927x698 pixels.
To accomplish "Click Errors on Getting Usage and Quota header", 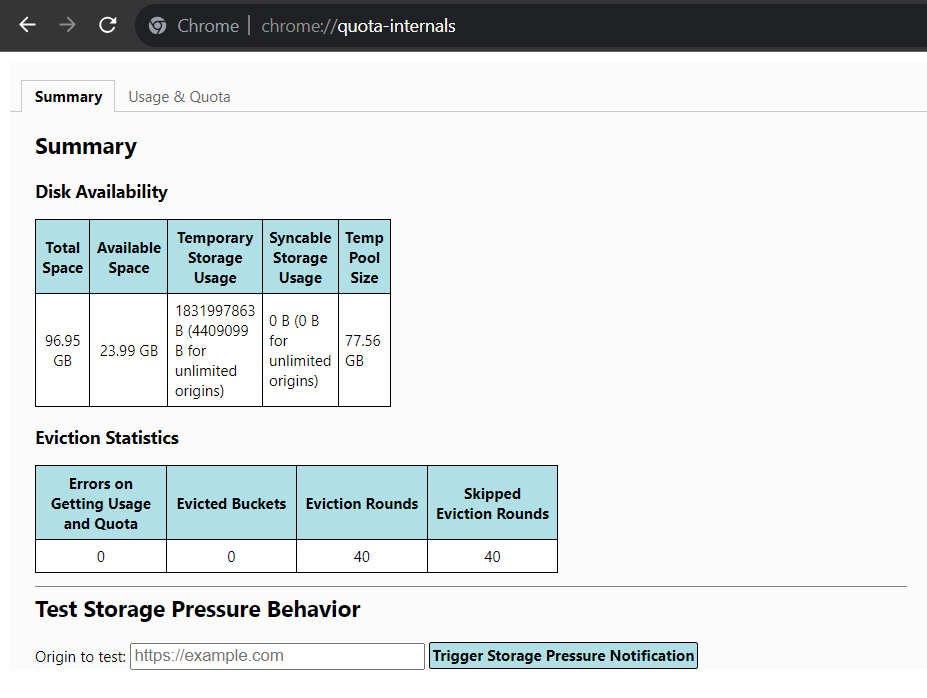I will pos(101,503).
